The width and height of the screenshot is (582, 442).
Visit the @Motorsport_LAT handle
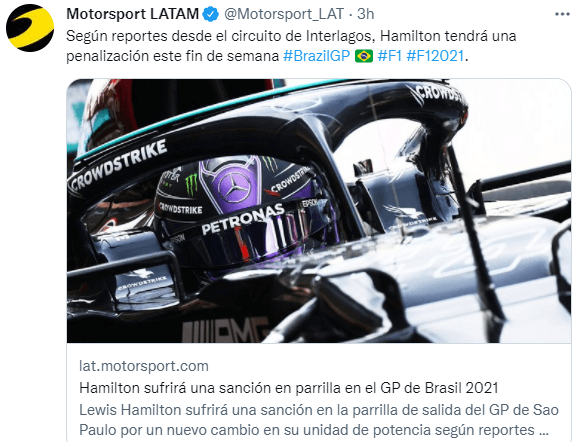tap(284, 14)
